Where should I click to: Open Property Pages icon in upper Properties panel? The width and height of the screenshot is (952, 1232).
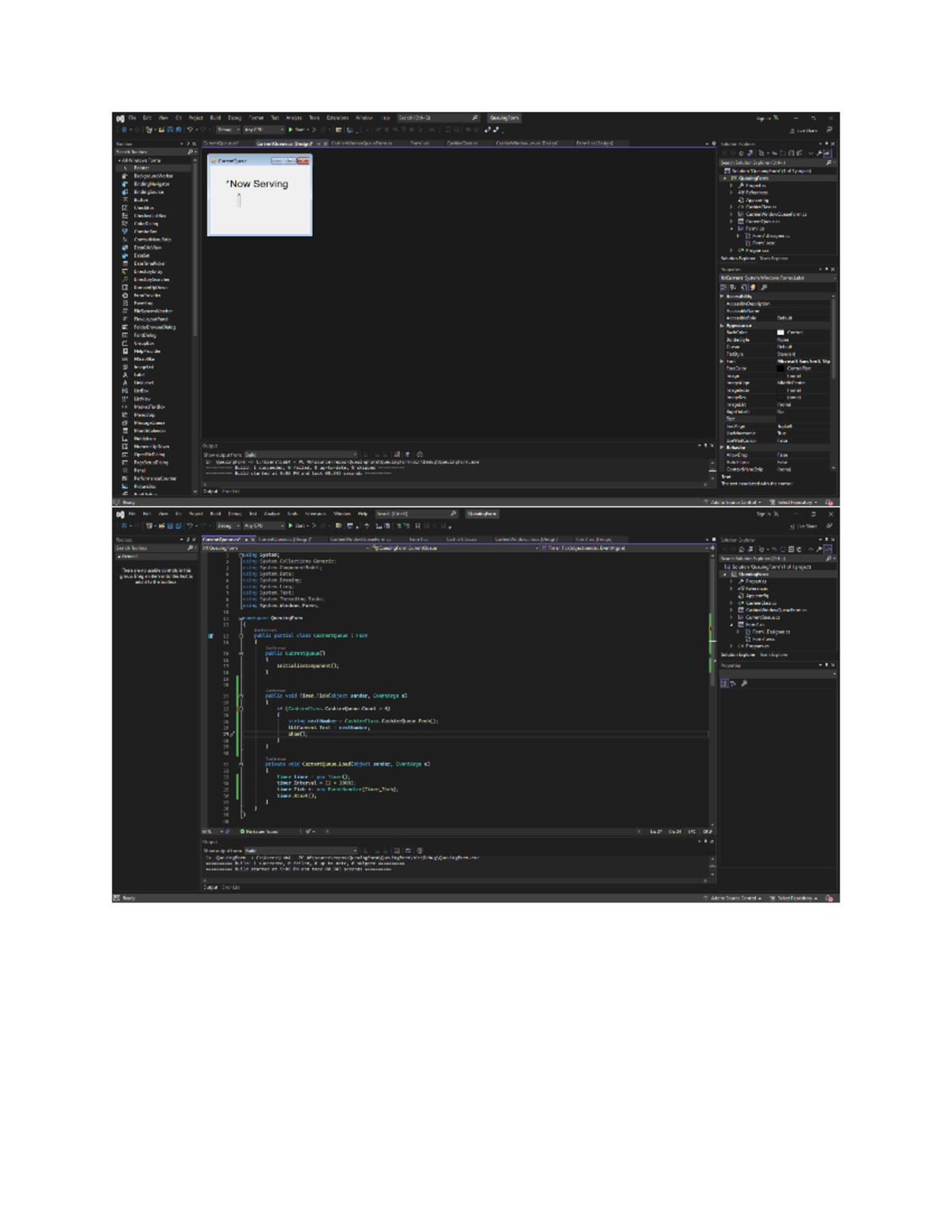click(x=763, y=287)
